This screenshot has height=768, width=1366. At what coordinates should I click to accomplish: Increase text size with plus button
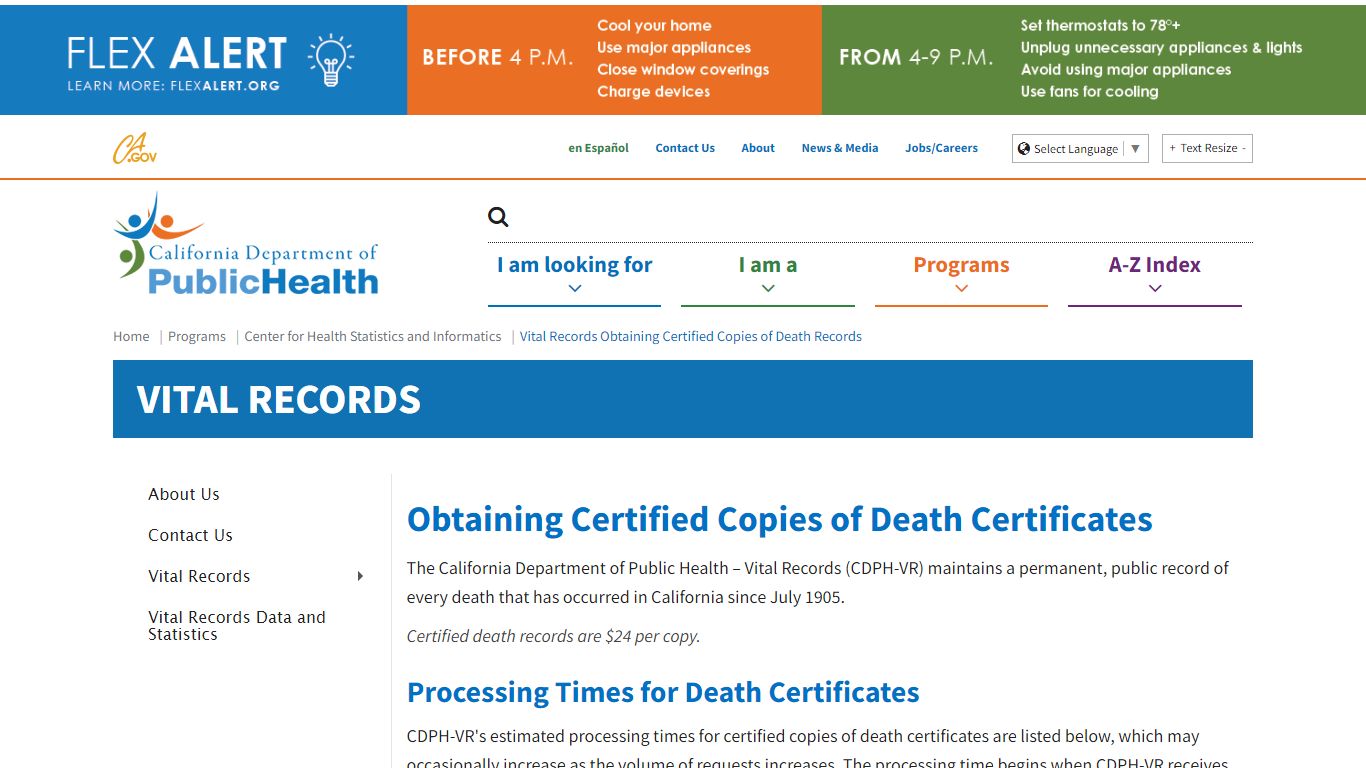point(1173,148)
